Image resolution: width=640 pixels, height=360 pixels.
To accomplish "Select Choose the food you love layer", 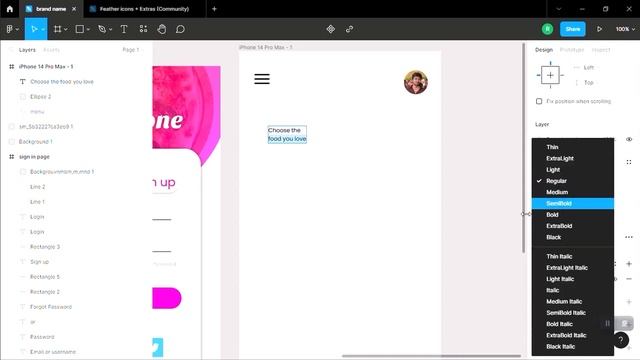I will point(62,82).
